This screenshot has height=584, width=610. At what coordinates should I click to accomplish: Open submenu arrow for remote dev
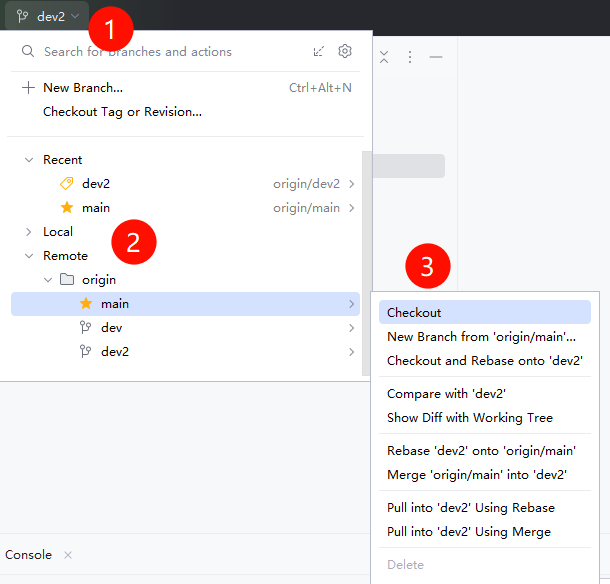click(x=351, y=328)
